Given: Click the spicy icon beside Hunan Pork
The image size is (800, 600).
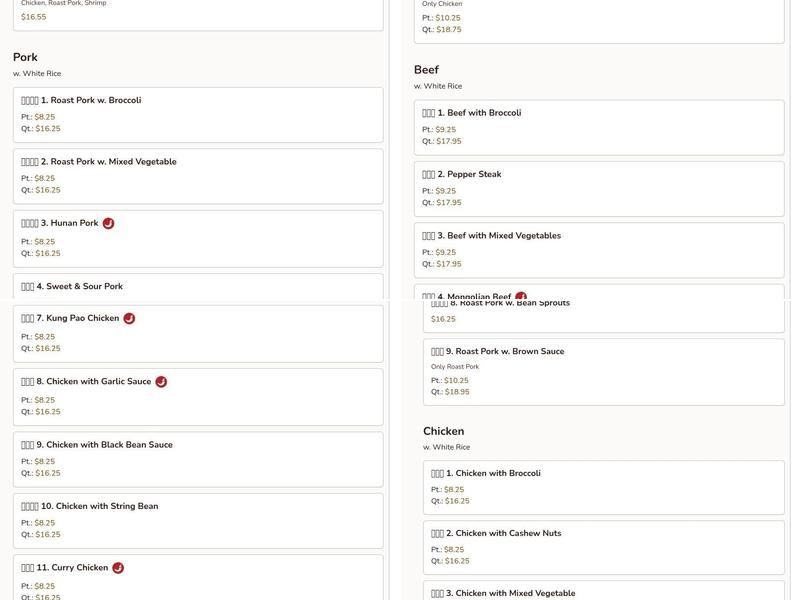Looking at the screenshot, I should (108, 224).
